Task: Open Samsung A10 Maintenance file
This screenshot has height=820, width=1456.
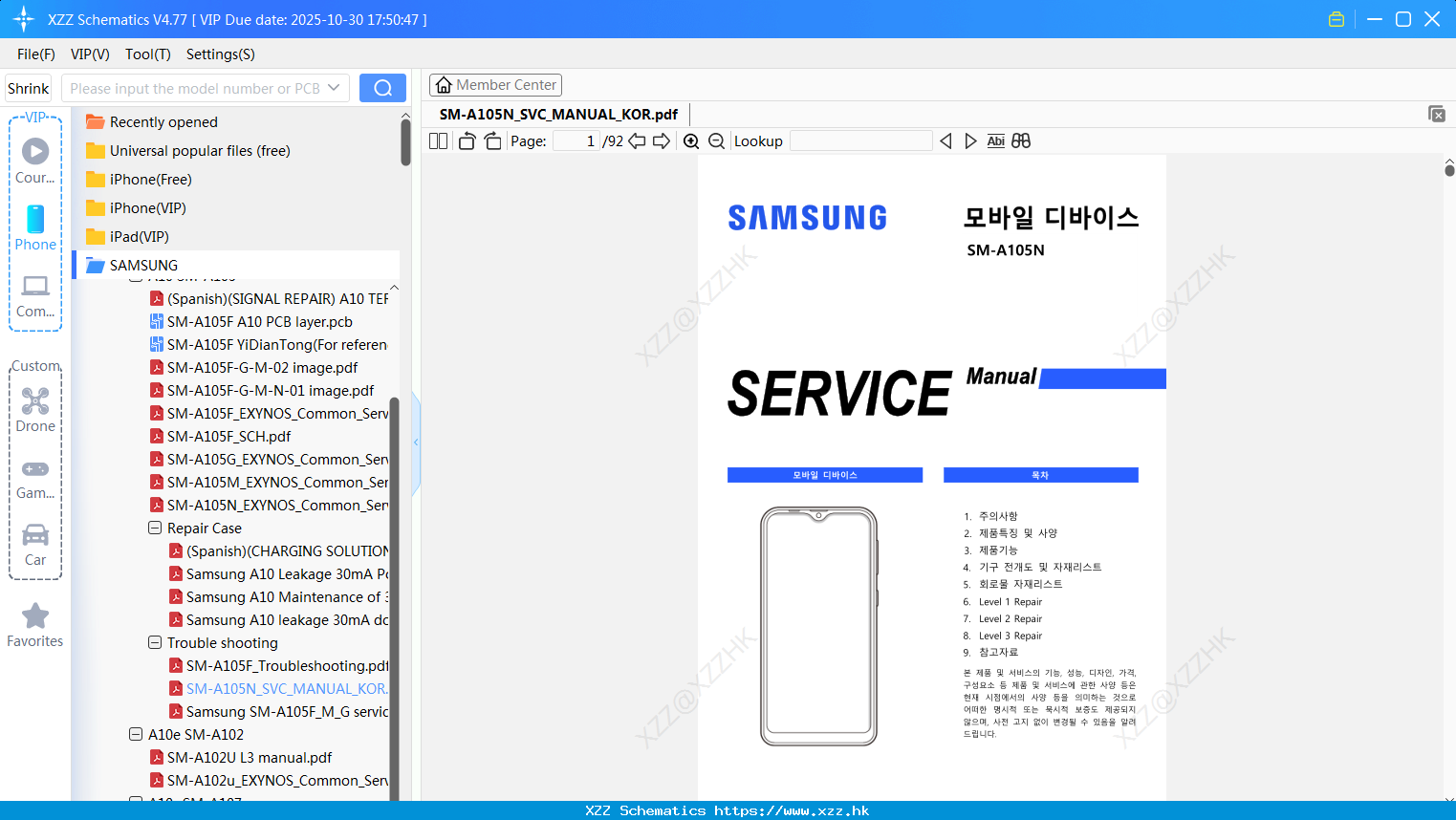Action: 287,596
